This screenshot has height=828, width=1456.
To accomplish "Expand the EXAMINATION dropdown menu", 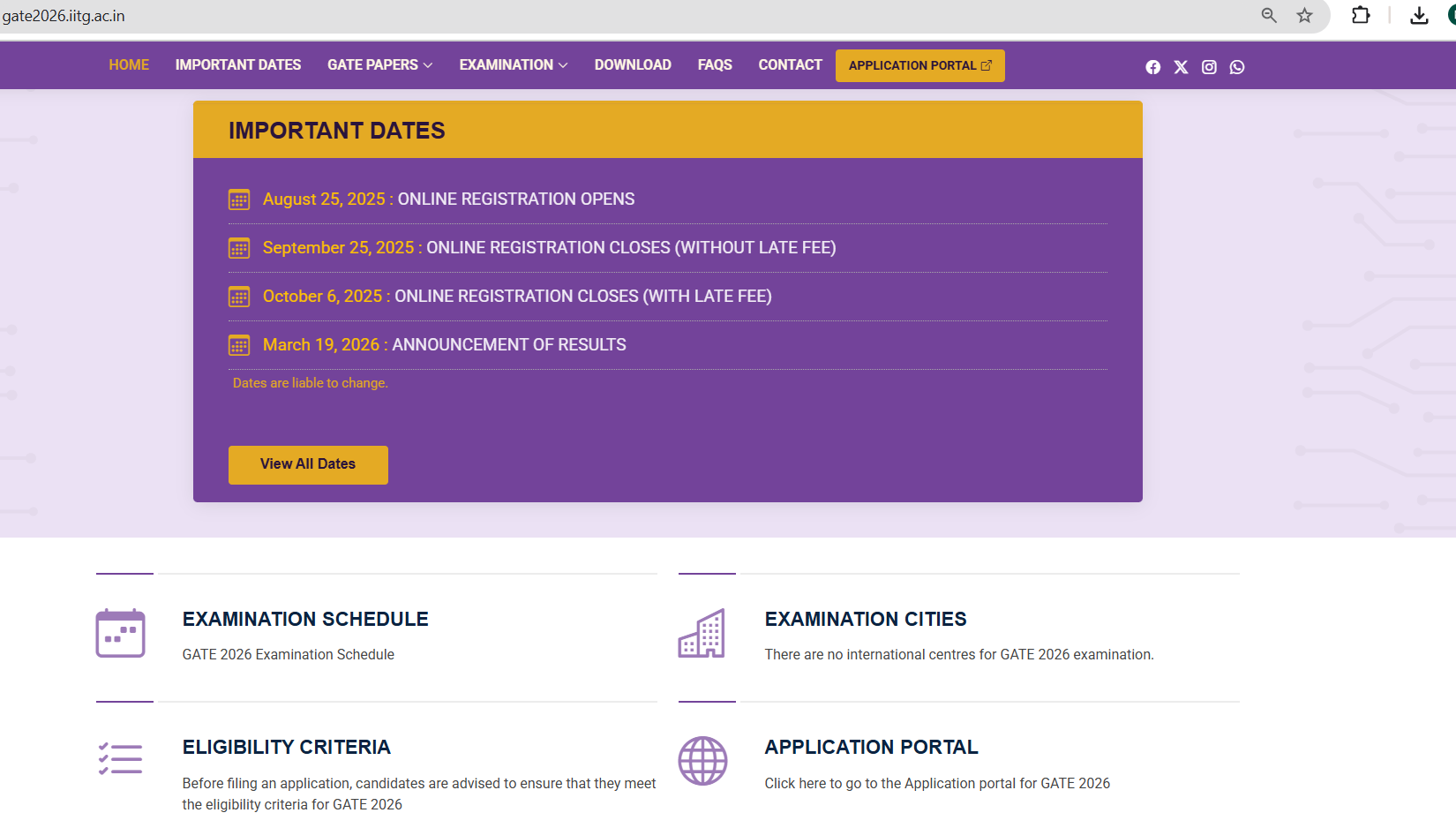I will (x=513, y=65).
